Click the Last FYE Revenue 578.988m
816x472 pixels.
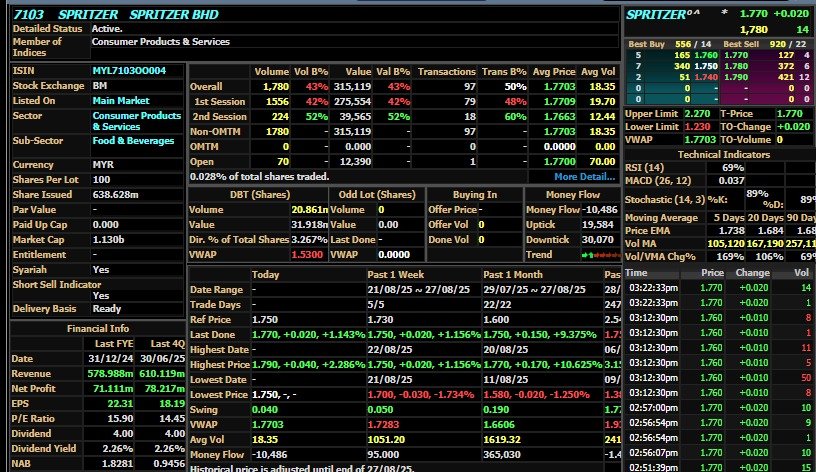[110, 374]
